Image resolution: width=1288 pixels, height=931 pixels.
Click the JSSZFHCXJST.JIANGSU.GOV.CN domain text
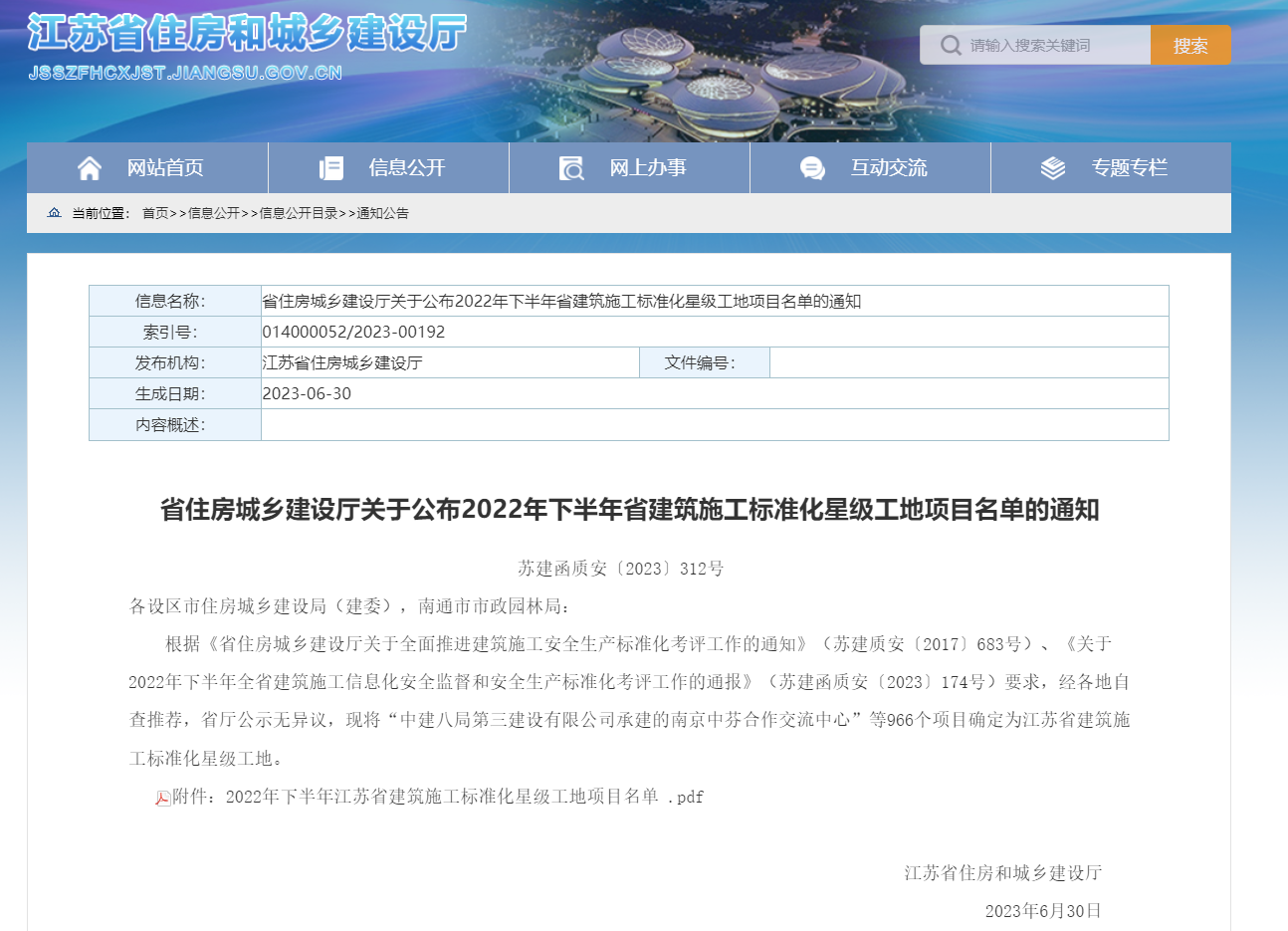pos(185,73)
